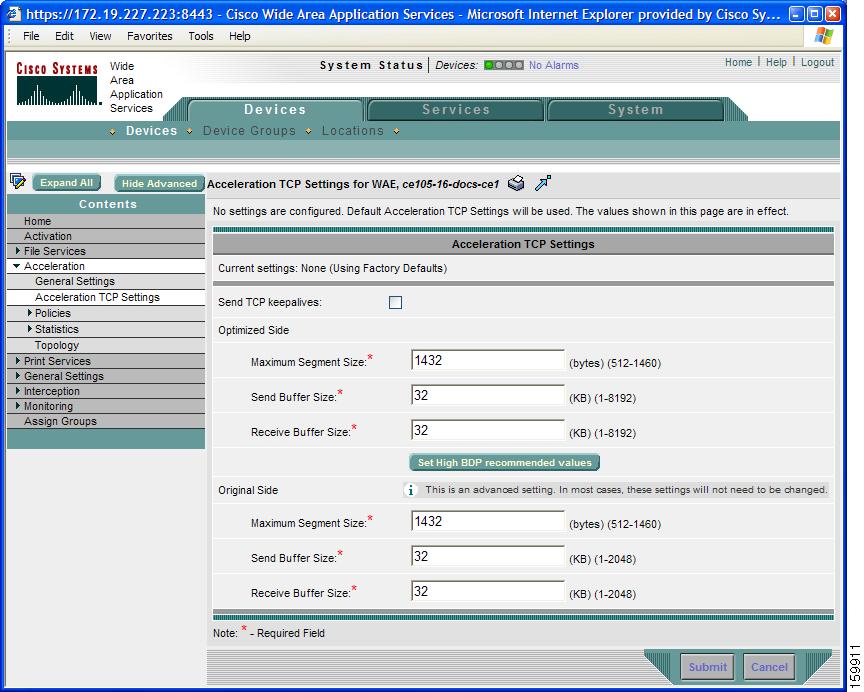Click the Hide Advanced button

click(159, 183)
